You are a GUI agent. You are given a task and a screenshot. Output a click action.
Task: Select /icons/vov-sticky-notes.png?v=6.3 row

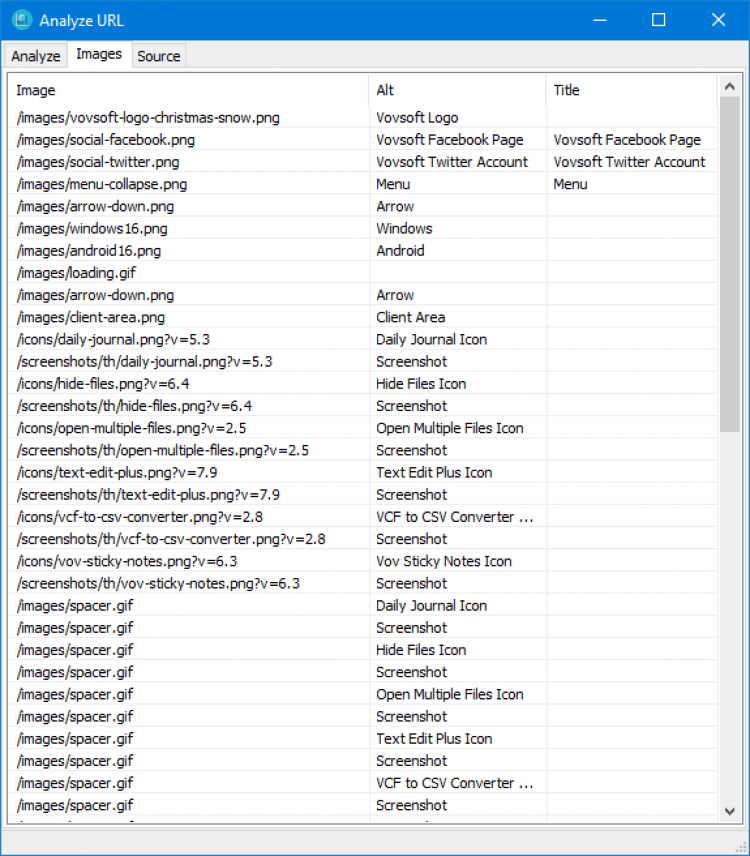pos(363,561)
